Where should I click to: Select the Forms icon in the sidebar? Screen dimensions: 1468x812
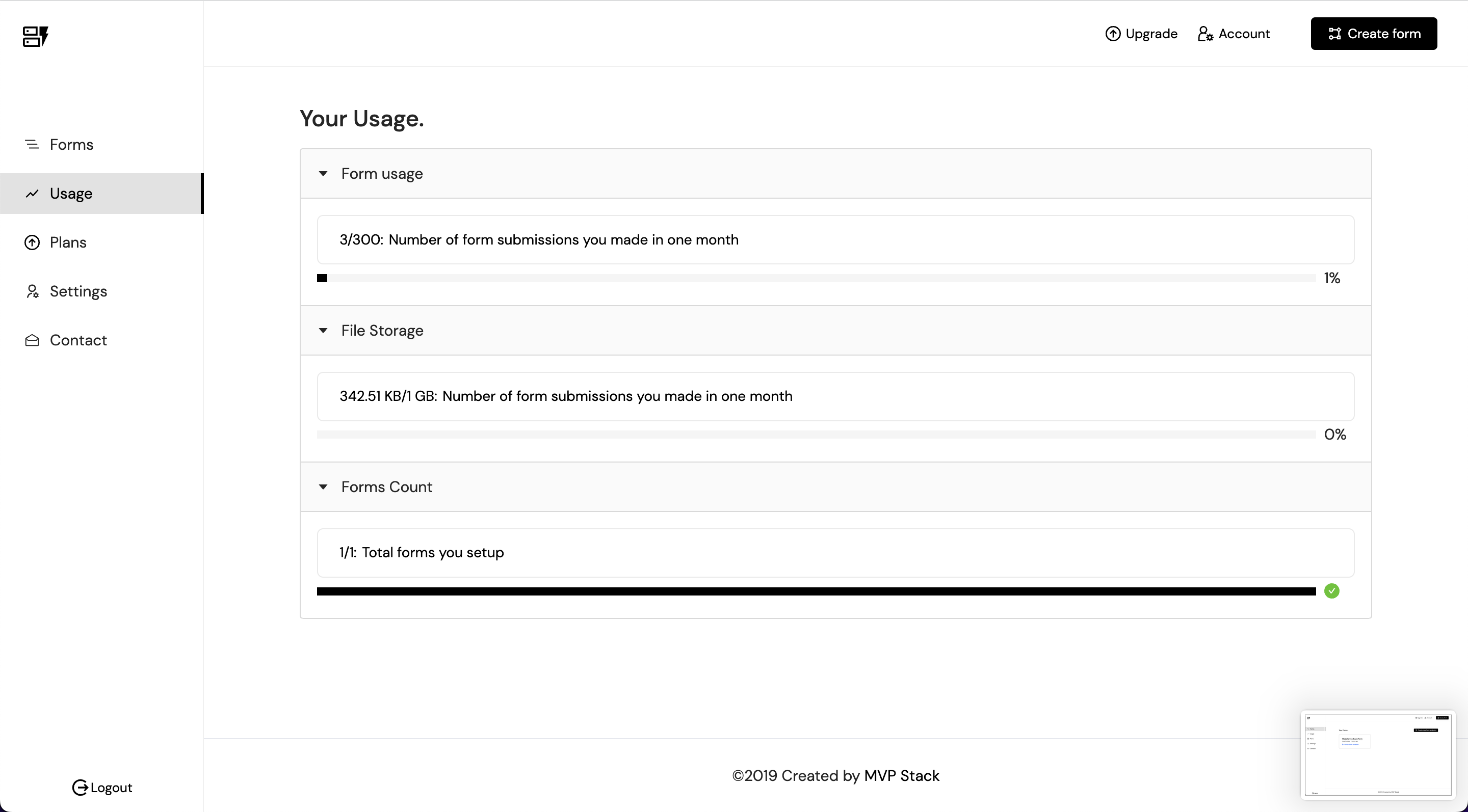32,144
